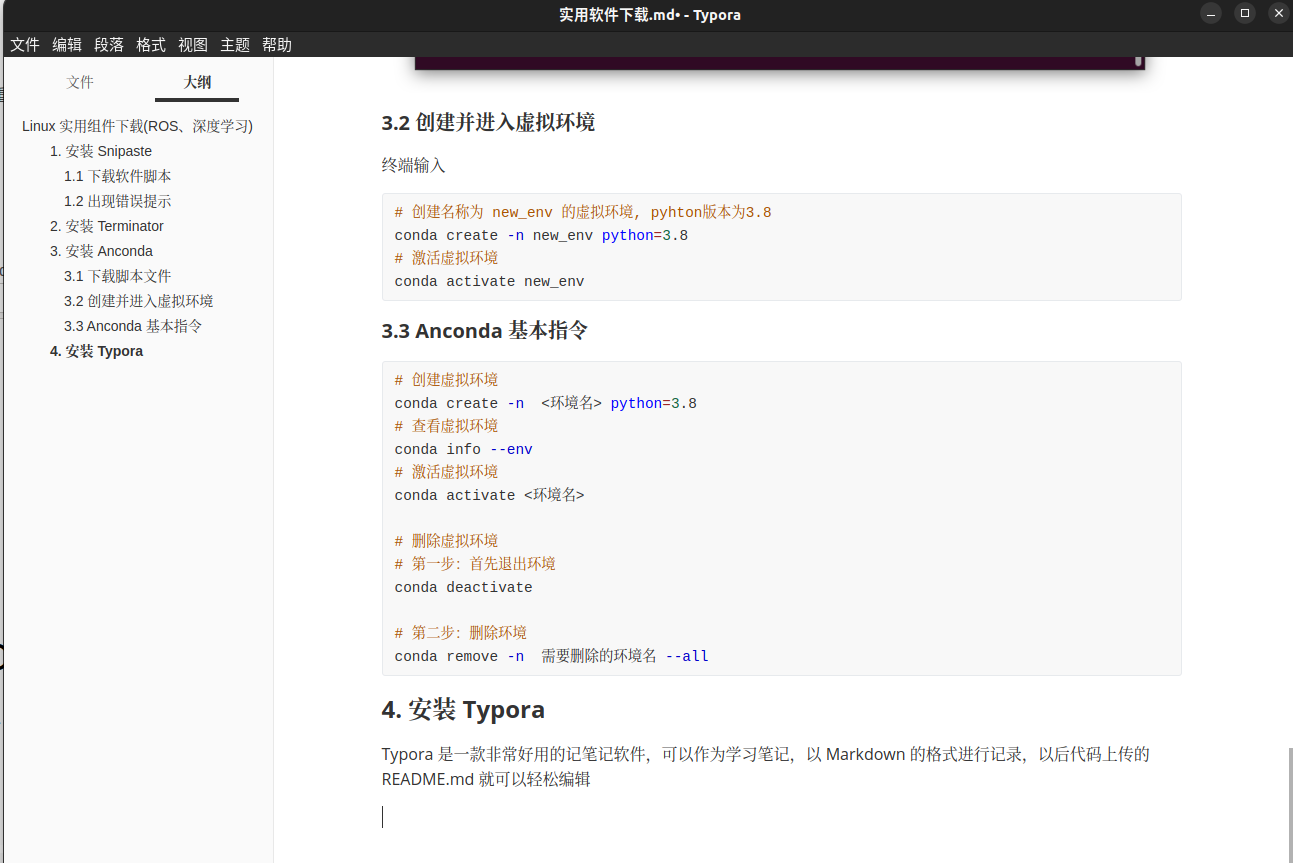
Task: Maximize the Typora window
Action: point(1244,14)
